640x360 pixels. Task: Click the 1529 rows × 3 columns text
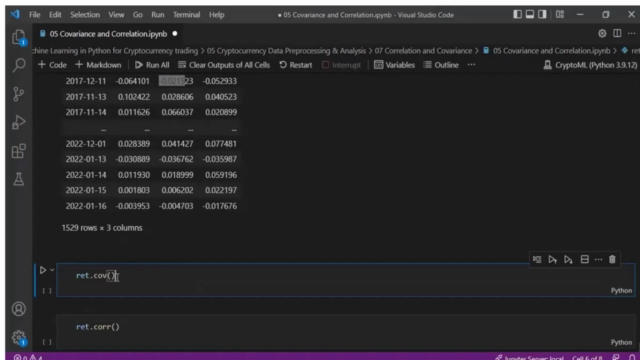click(102, 228)
